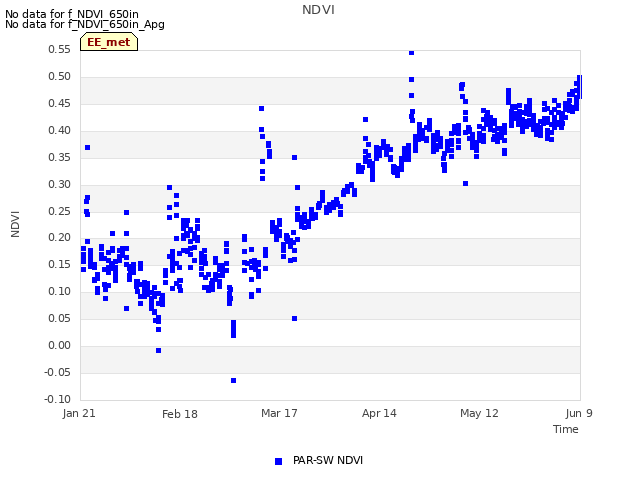Select the PAR-SW NDVI legend label
The width and height of the screenshot is (640, 480).
(x=328, y=460)
